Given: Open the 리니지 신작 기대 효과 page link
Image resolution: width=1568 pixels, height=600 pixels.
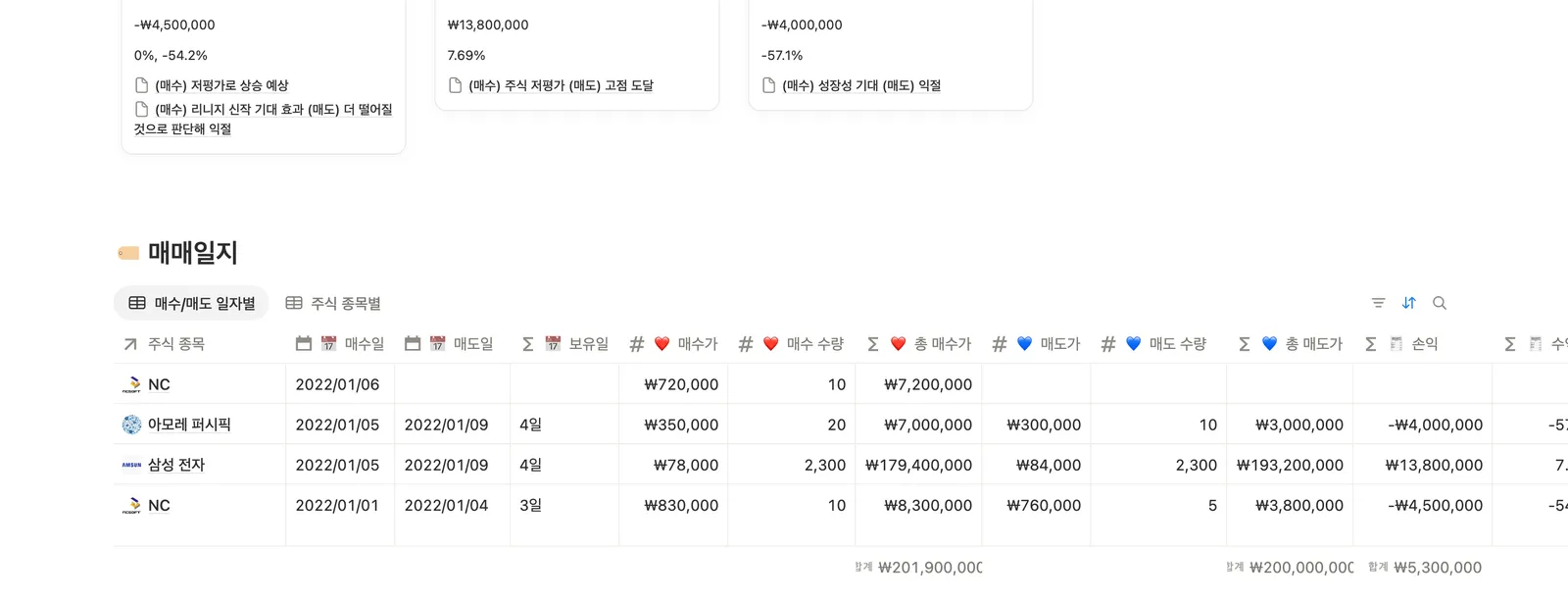Looking at the screenshot, I should tap(263, 119).
